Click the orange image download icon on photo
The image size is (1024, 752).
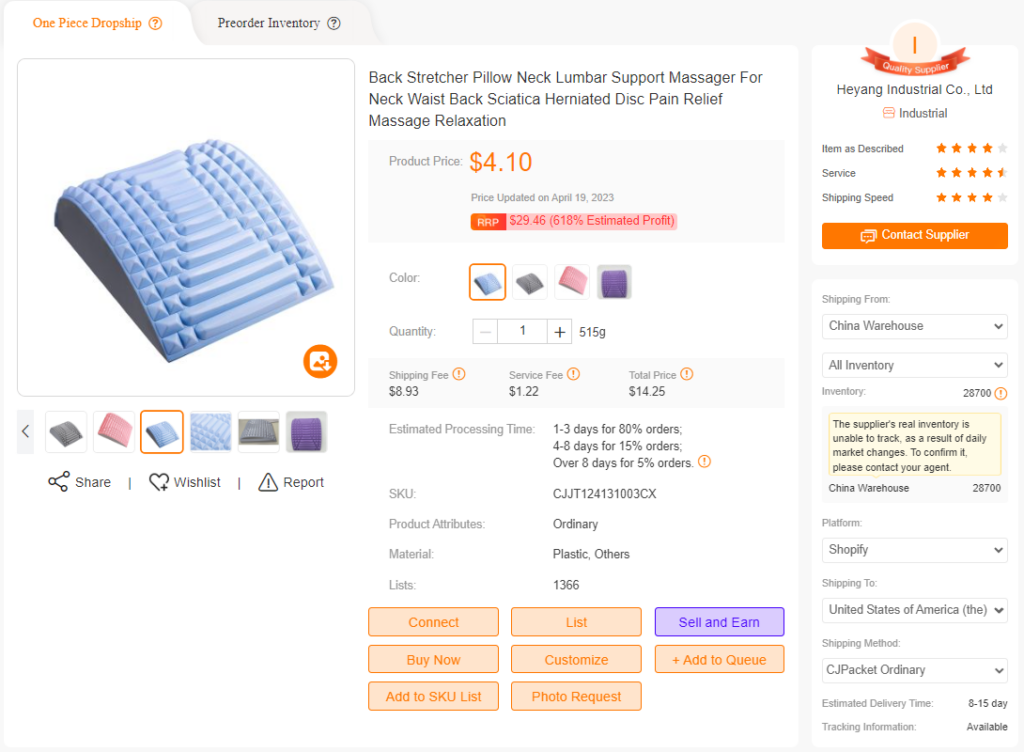click(320, 361)
